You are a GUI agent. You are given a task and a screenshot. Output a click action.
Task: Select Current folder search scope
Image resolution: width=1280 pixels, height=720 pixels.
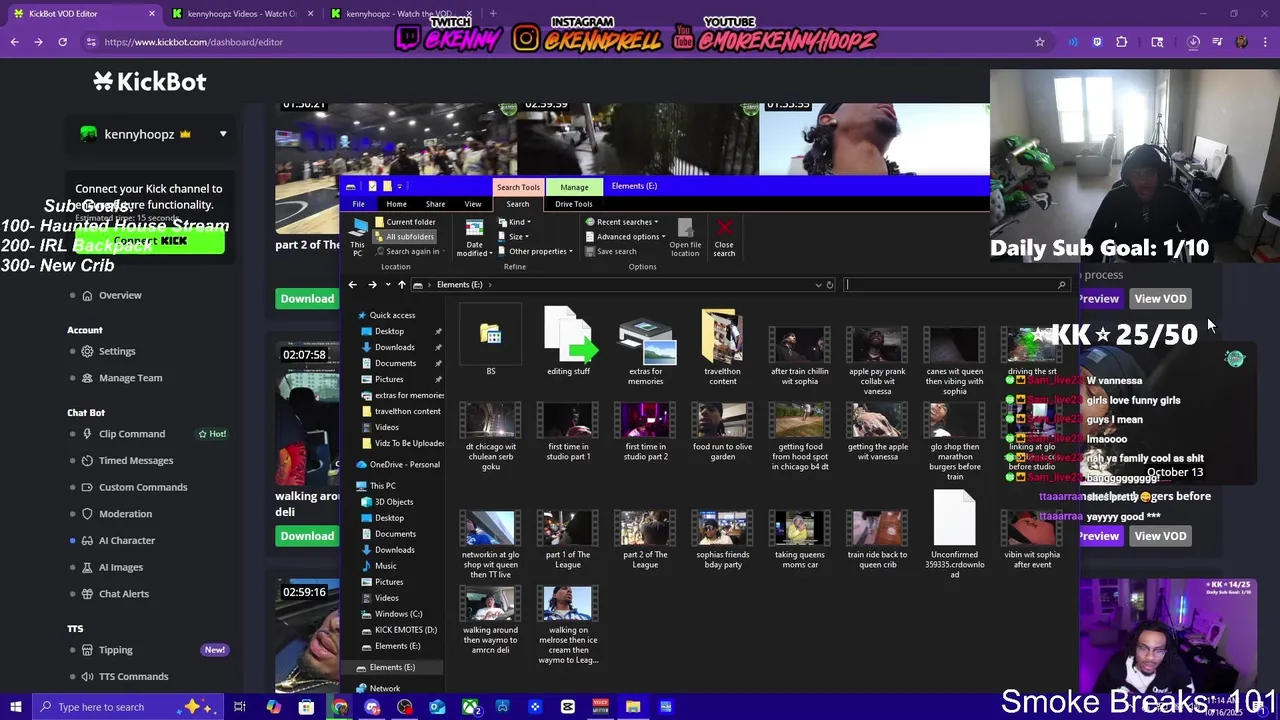pyautogui.click(x=405, y=222)
